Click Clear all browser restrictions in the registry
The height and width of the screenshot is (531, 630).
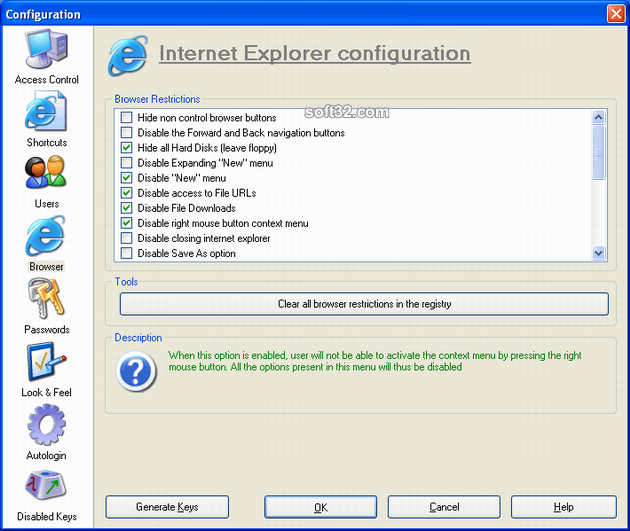coord(364,304)
